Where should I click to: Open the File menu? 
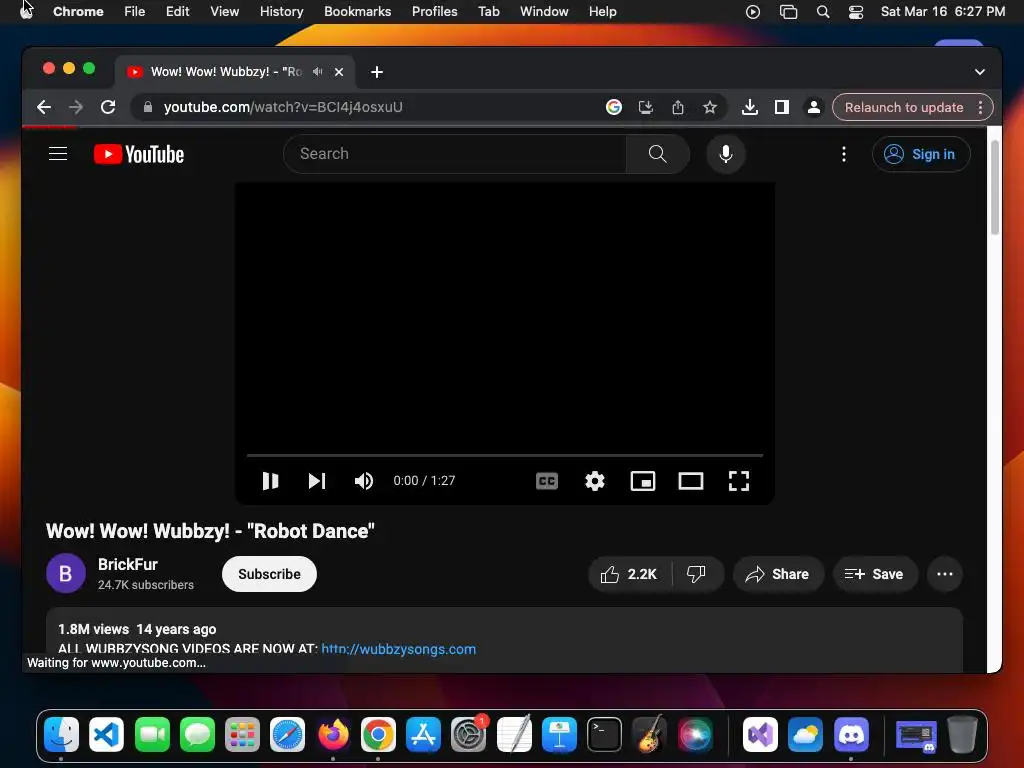tap(135, 12)
